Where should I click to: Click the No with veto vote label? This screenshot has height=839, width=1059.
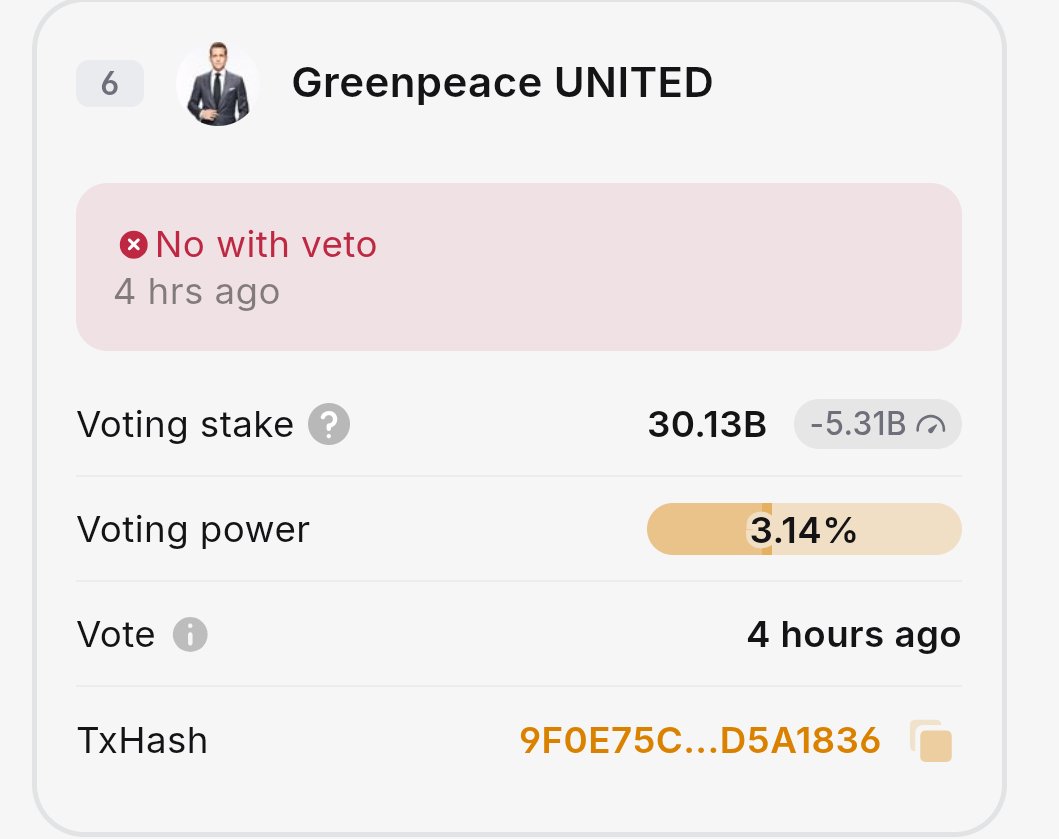point(266,244)
